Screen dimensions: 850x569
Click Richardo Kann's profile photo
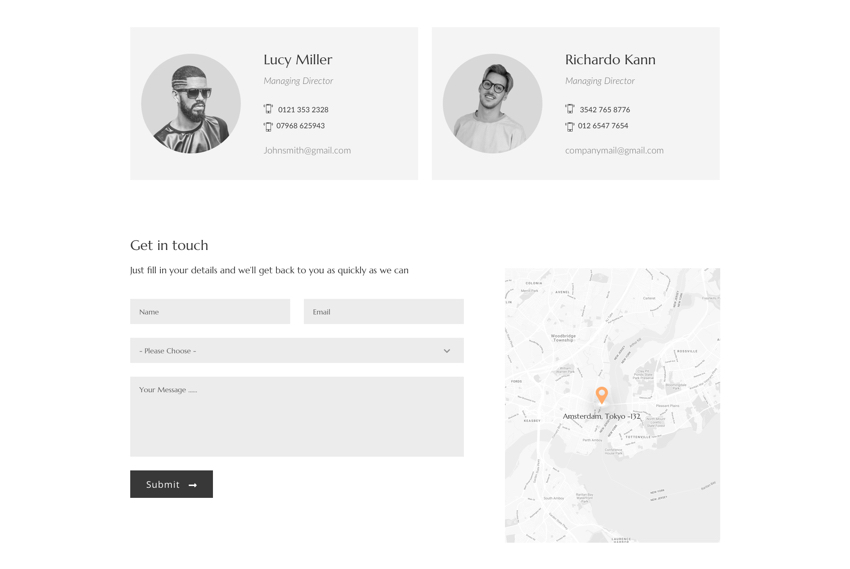[492, 103]
